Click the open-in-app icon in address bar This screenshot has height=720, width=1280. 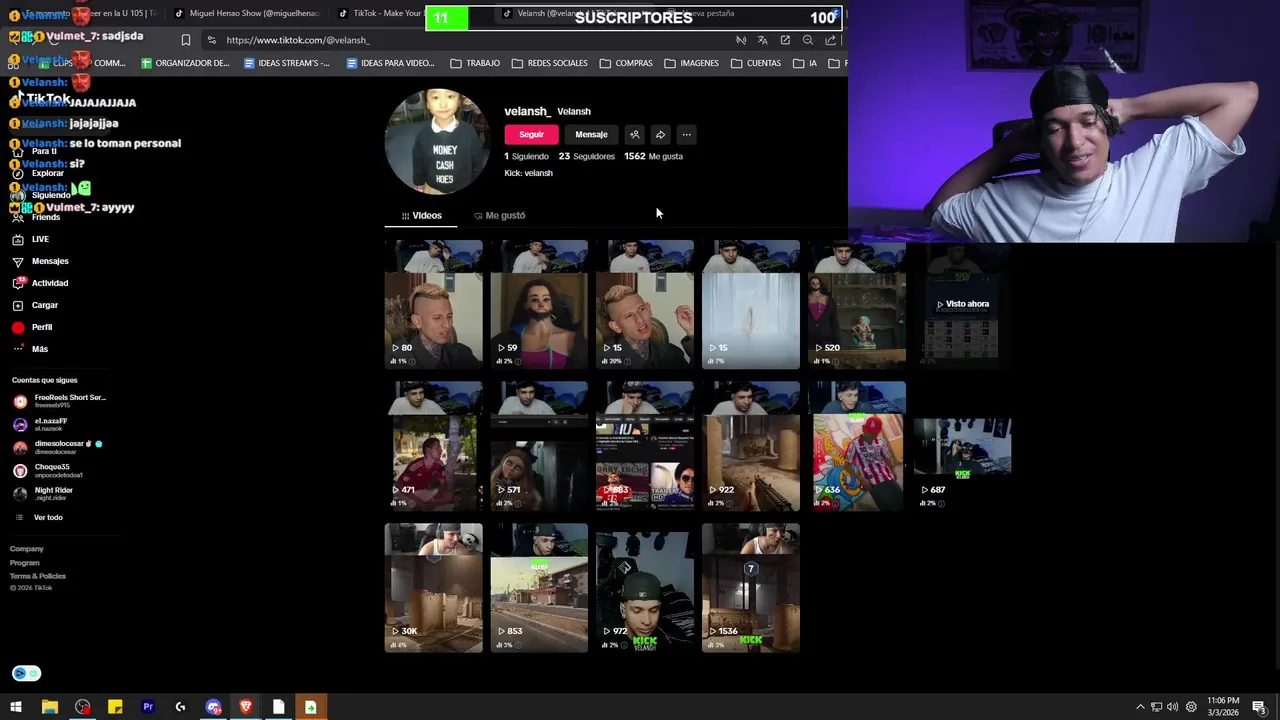(x=785, y=40)
